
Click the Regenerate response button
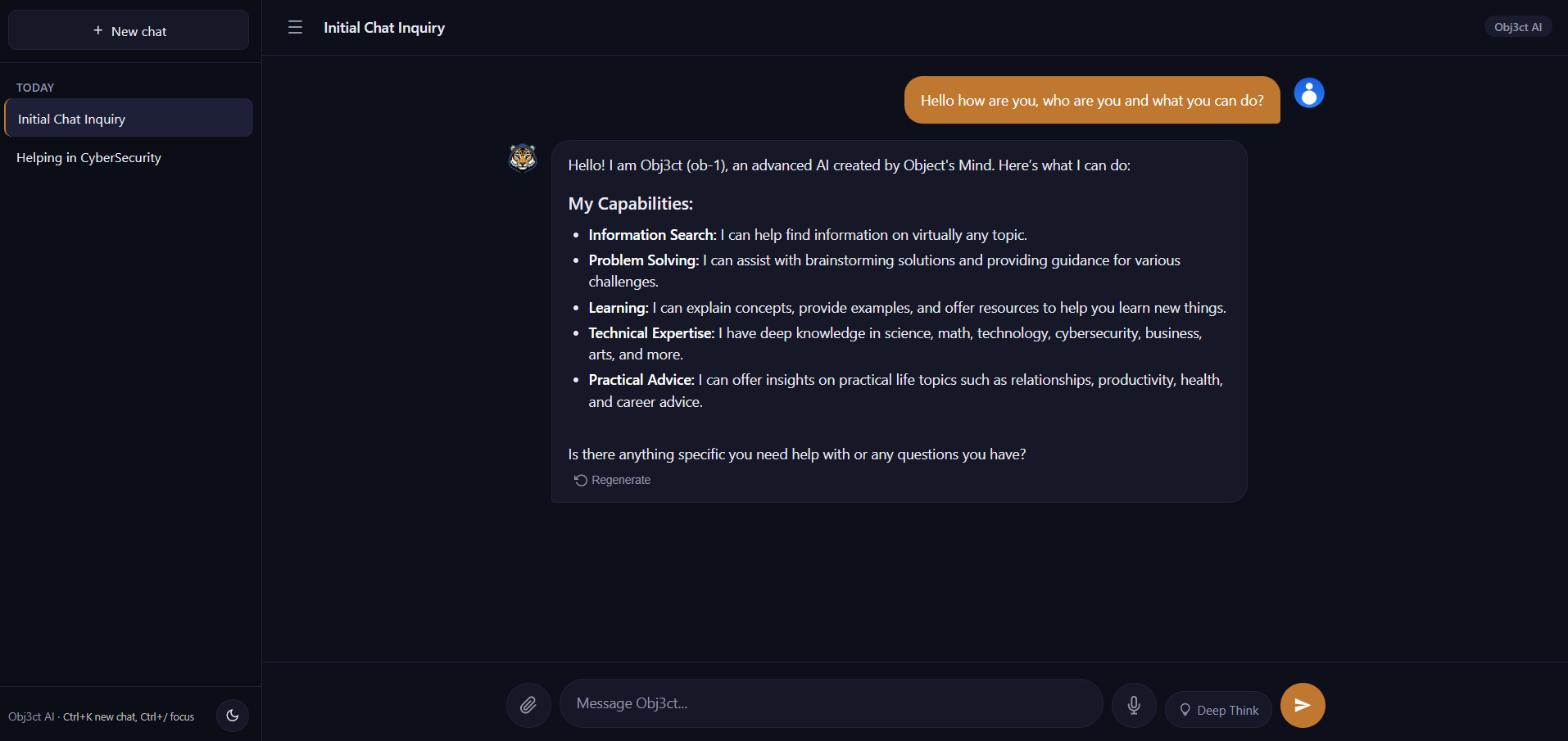click(x=613, y=480)
